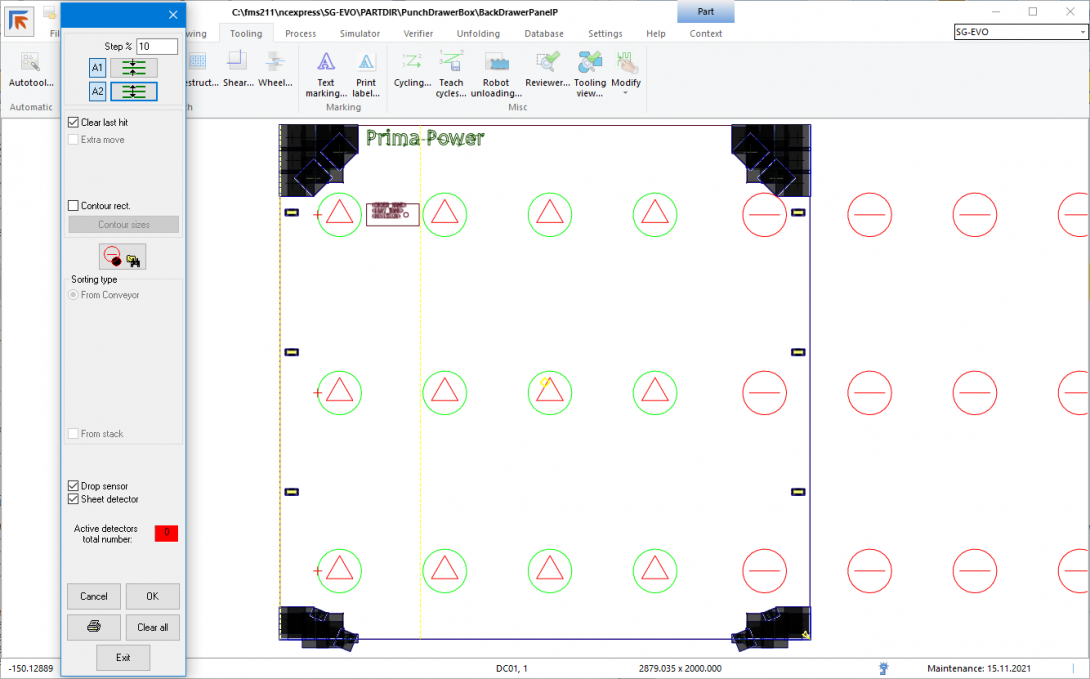This screenshot has height=679, width=1090.
Task: Open the Text marking tool
Action: (x=326, y=72)
